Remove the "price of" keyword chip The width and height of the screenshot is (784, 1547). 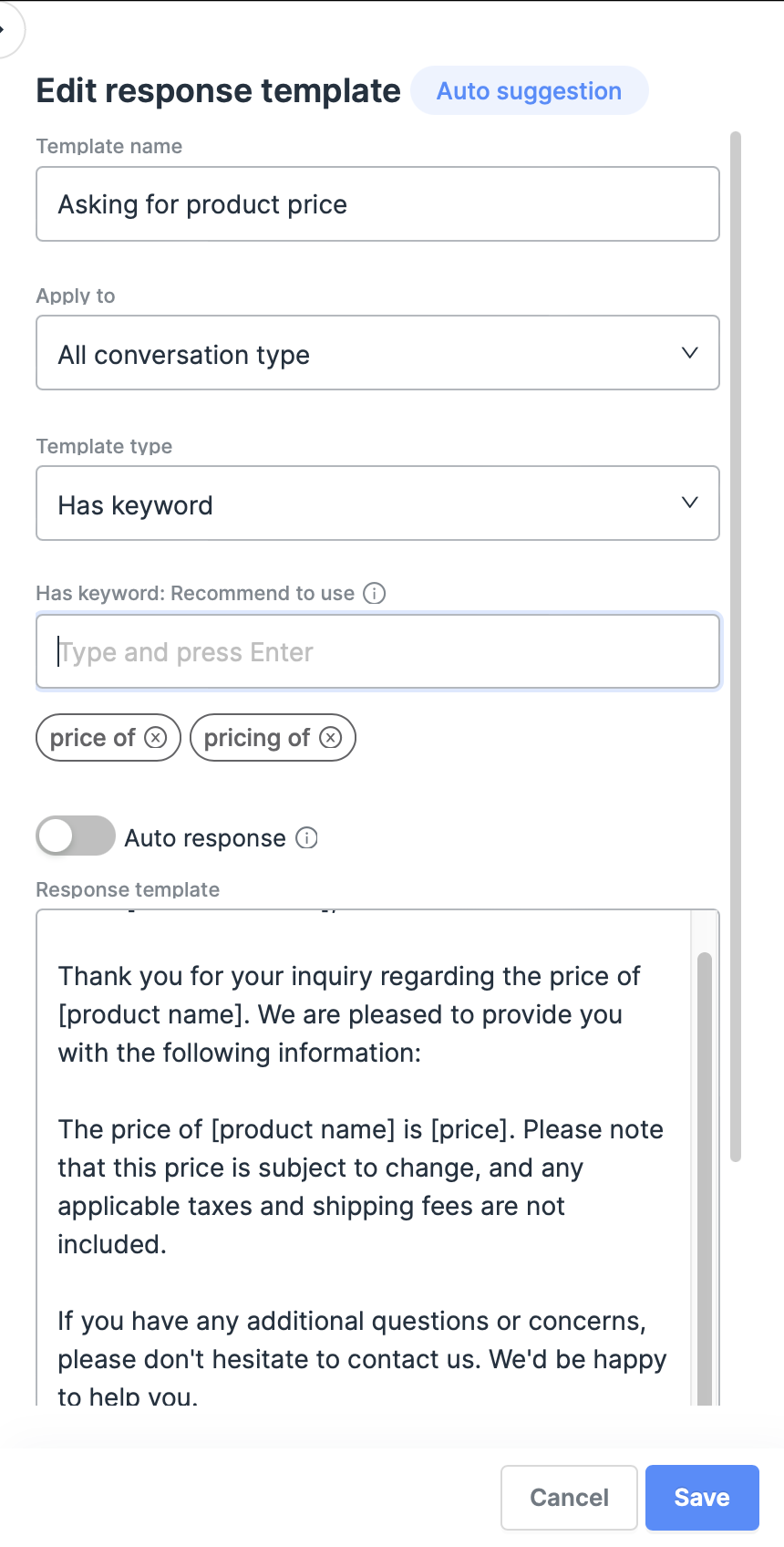[156, 737]
